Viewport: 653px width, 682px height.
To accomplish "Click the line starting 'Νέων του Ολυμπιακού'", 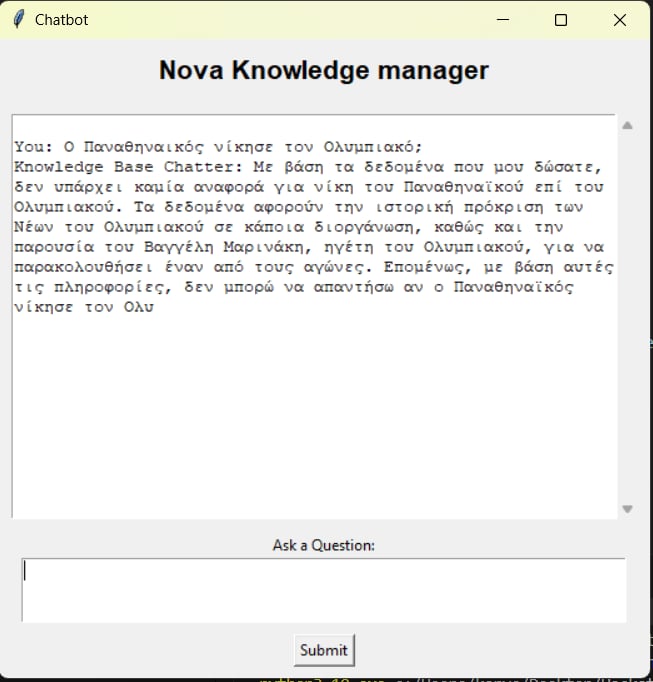I will [x=289, y=227].
